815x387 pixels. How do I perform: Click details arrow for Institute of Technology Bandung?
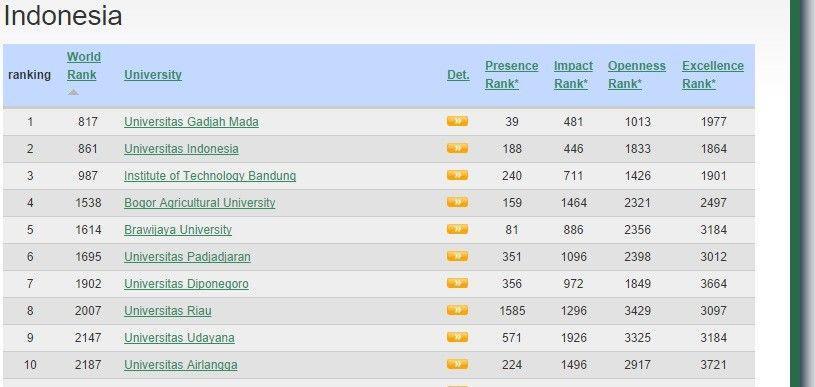coord(457,175)
